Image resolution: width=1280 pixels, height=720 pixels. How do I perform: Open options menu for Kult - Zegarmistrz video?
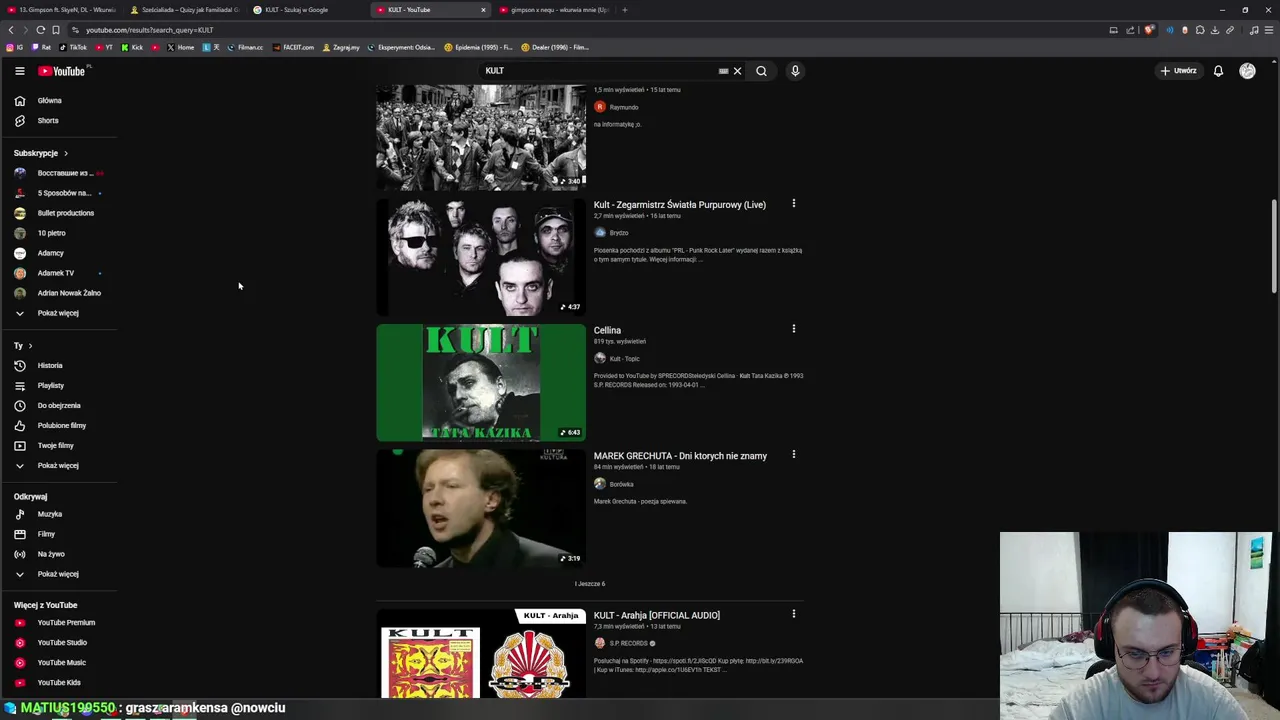click(794, 203)
